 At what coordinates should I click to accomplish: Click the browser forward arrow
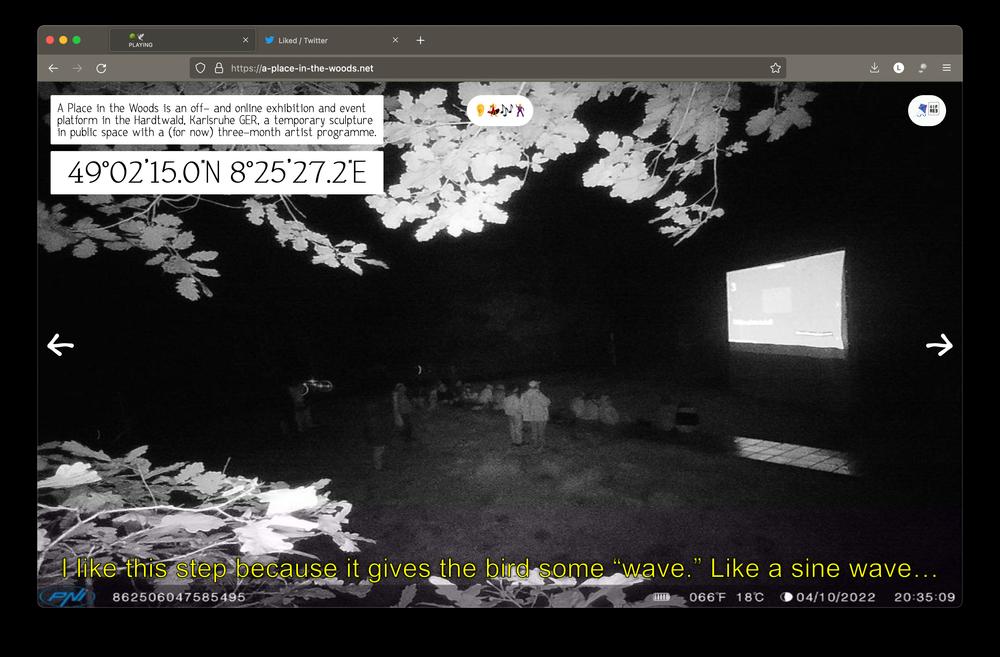(x=77, y=68)
